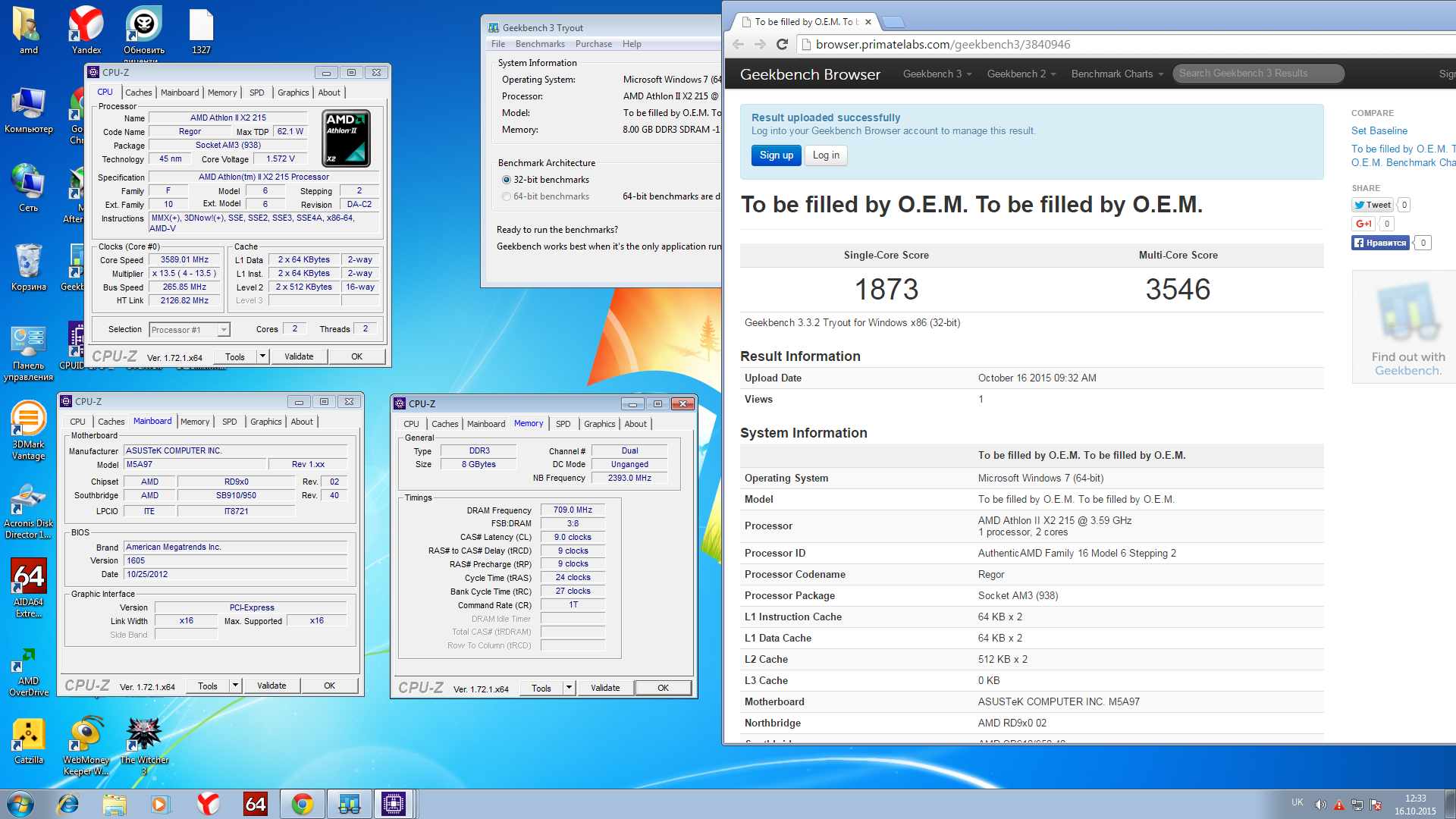This screenshot has height=819, width=1456.
Task: Focus the Search Geekbench 3 Results field
Action: [x=1259, y=74]
